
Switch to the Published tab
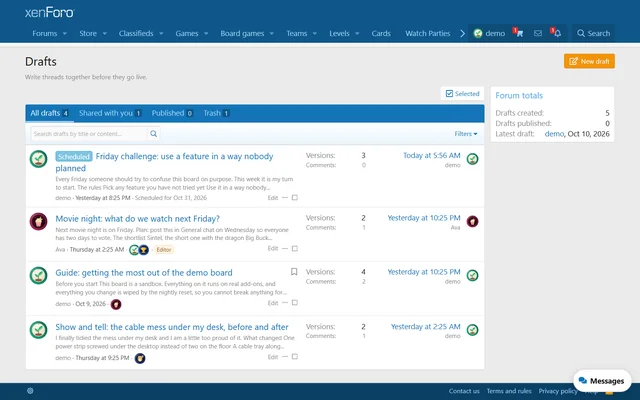[172, 113]
